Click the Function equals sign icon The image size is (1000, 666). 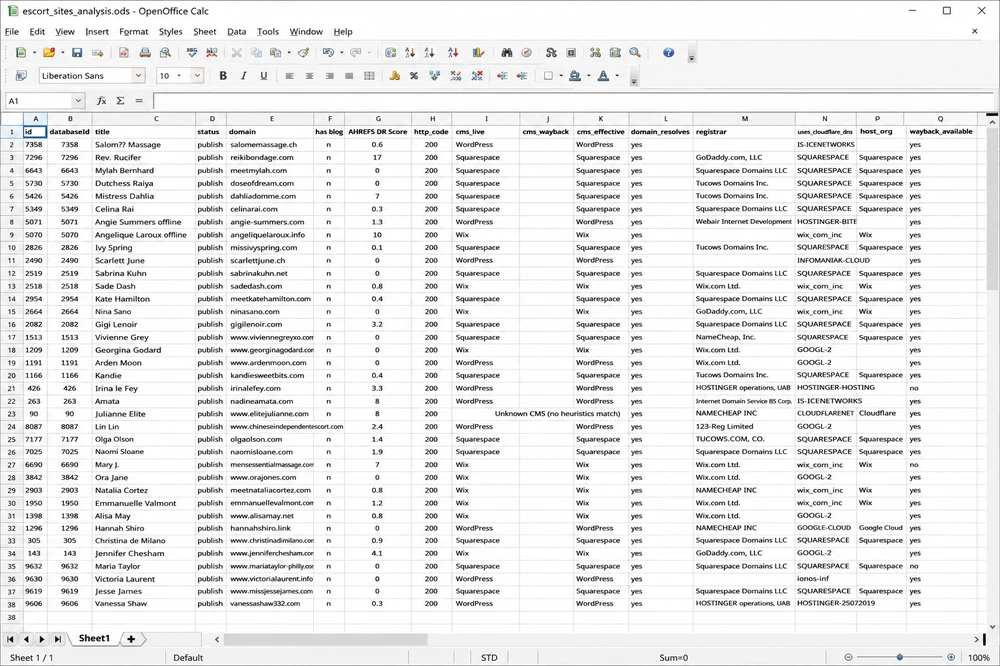coord(139,101)
